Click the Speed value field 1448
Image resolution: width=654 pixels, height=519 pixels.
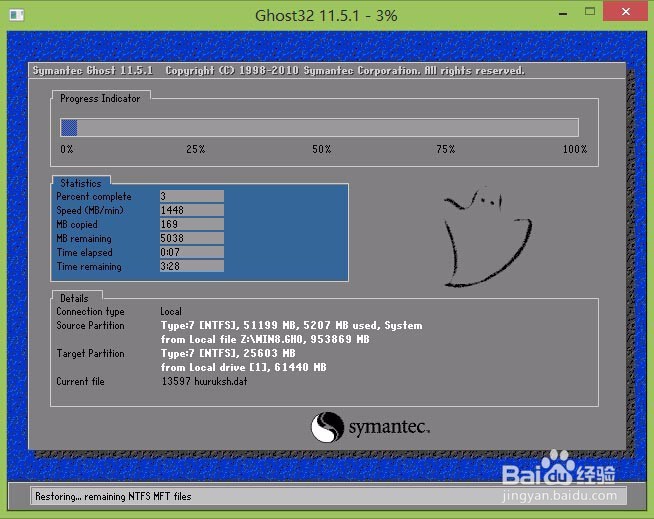192,210
